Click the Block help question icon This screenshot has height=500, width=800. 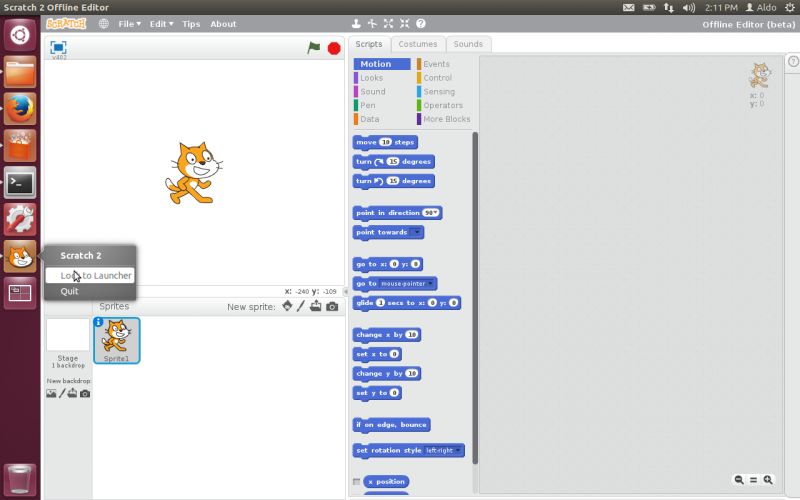[x=421, y=23]
